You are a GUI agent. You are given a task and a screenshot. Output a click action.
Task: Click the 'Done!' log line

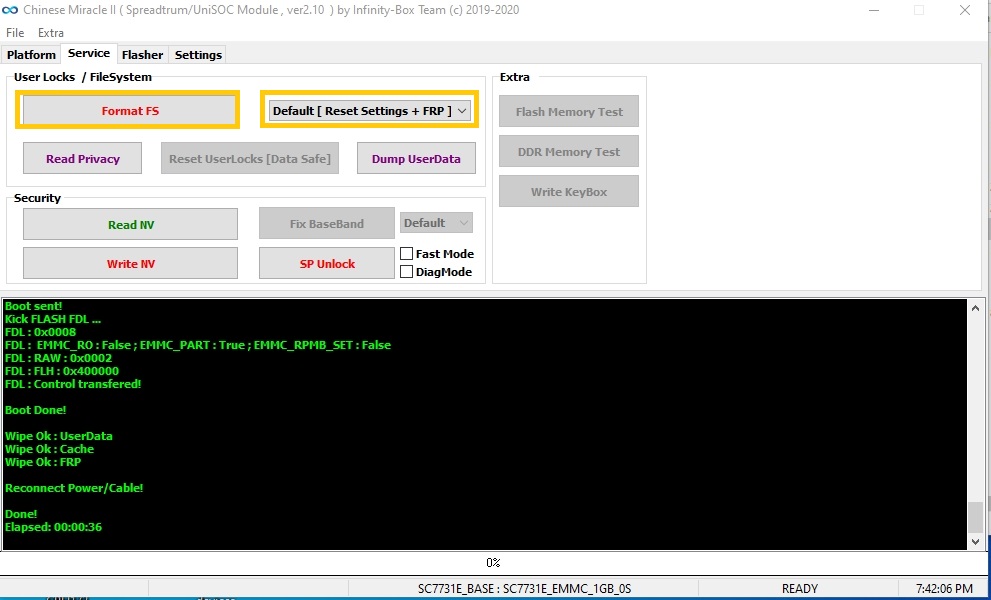[x=21, y=514]
